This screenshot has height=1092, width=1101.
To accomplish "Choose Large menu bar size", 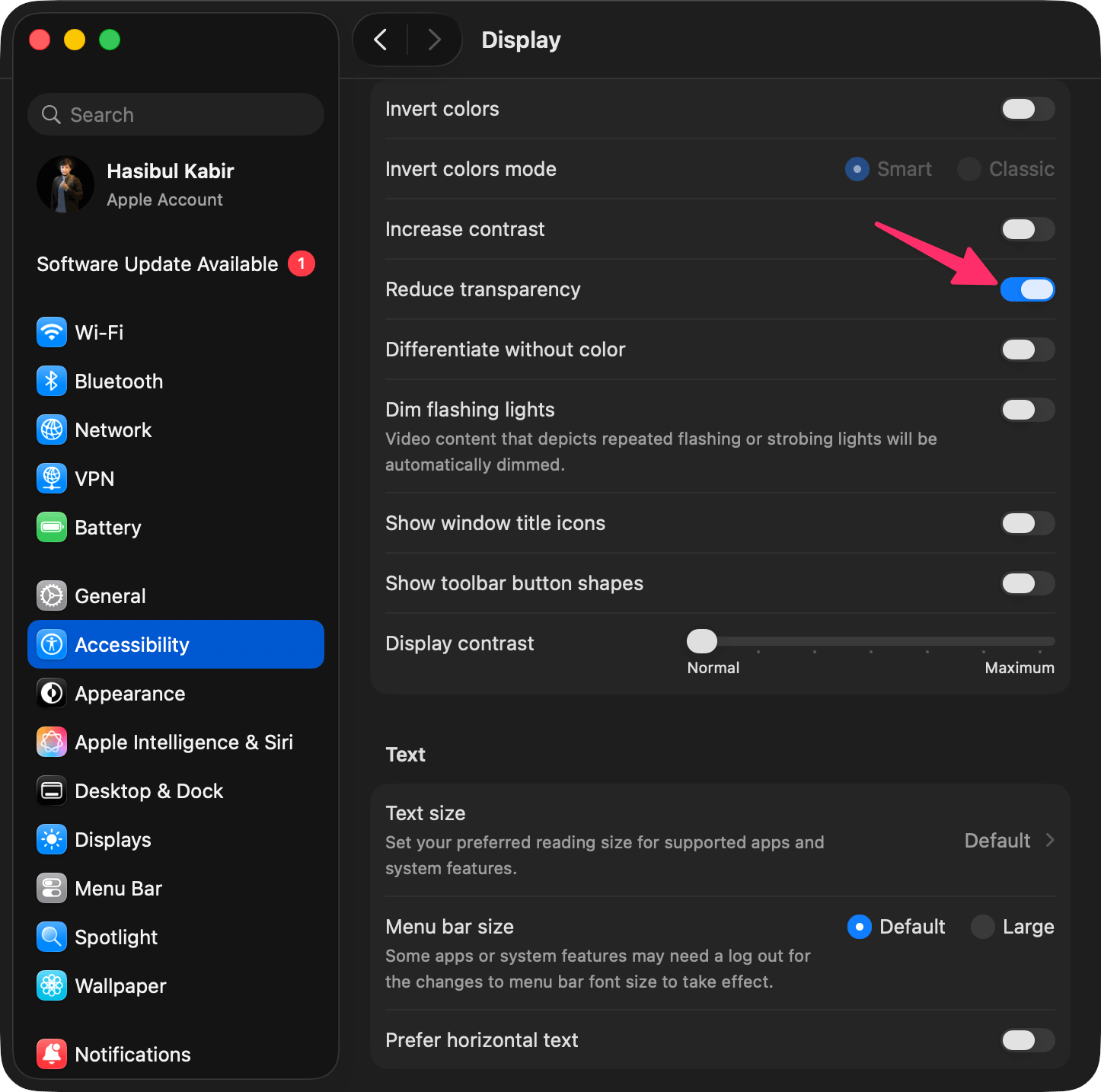I will (x=983, y=927).
